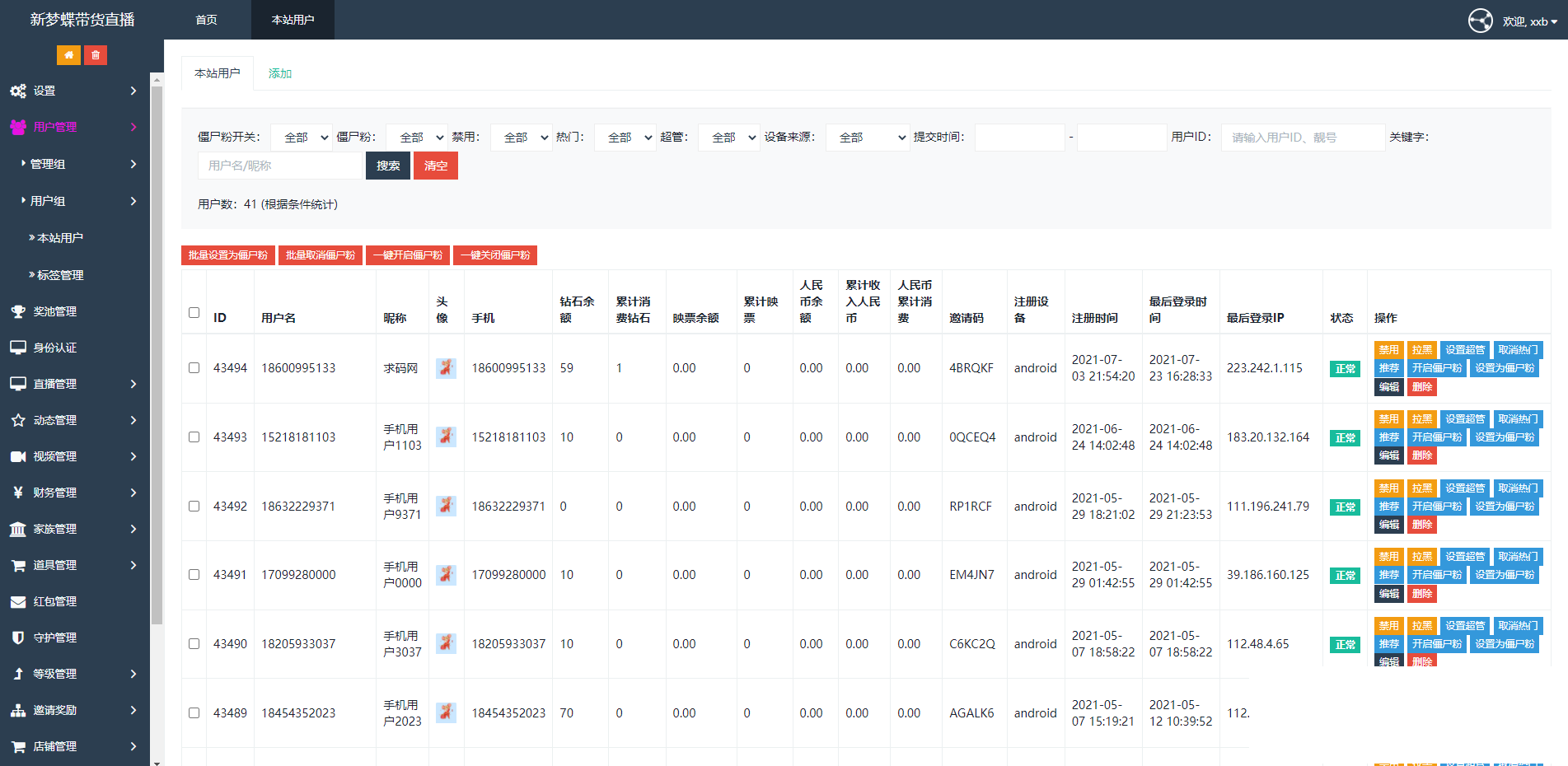
Task: Open the trophy icon for 奖池管理
Action: click(x=18, y=311)
